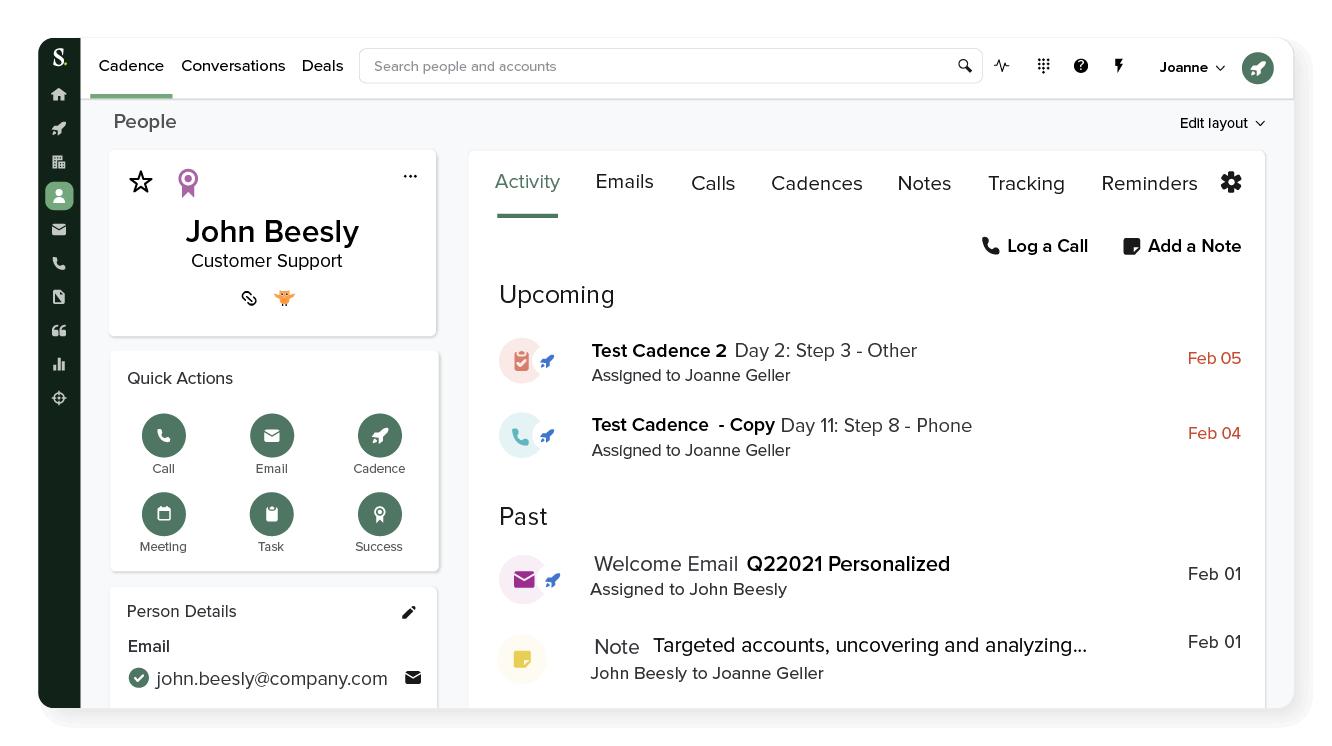Expand the Edit layout dropdown
Viewport: 1332px width, 746px height.
[x=1221, y=122]
